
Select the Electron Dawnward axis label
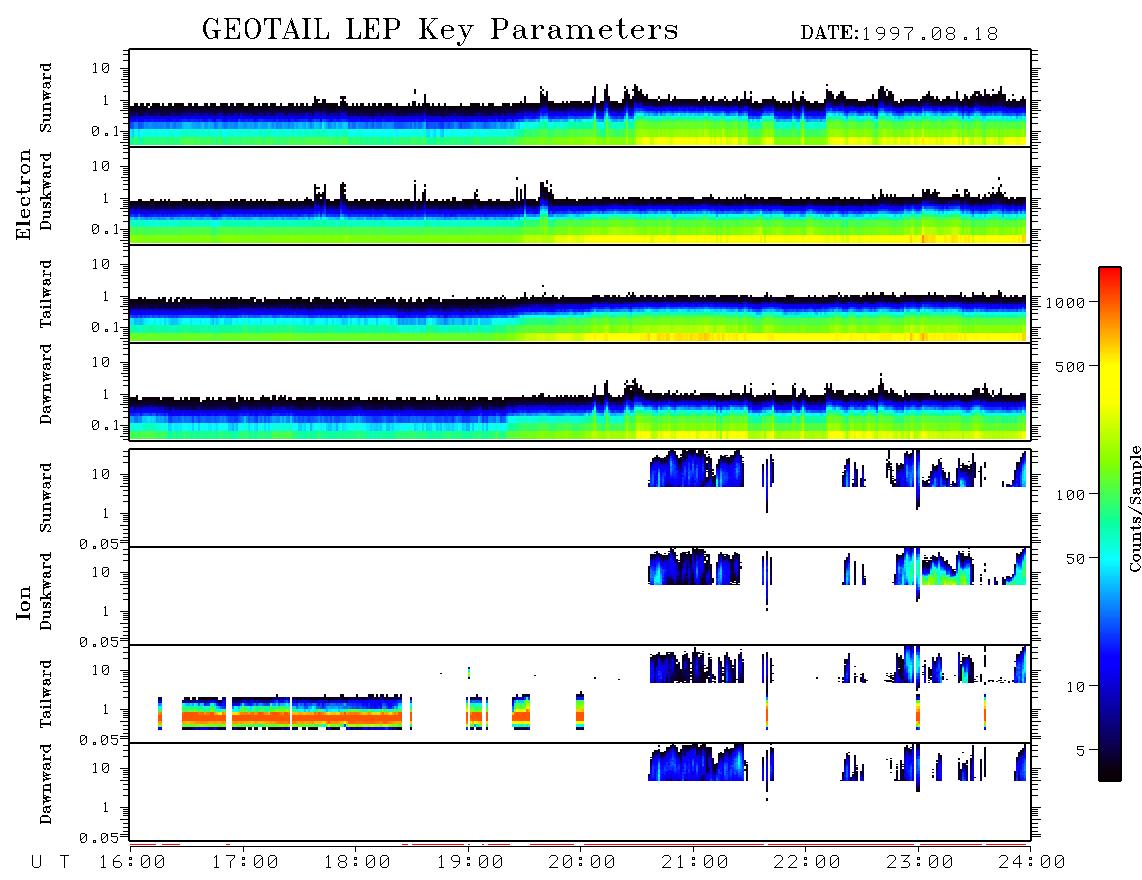point(46,384)
